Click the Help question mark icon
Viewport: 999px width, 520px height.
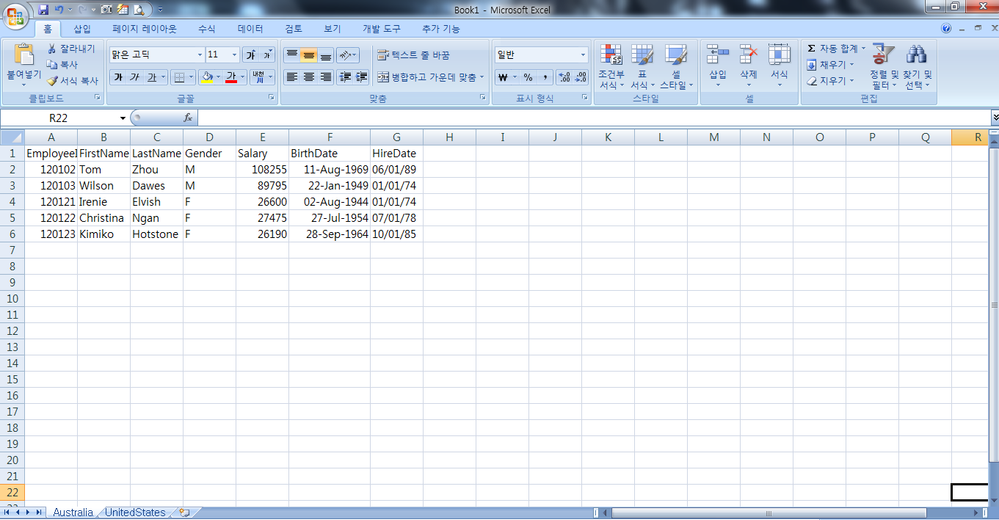[946, 29]
